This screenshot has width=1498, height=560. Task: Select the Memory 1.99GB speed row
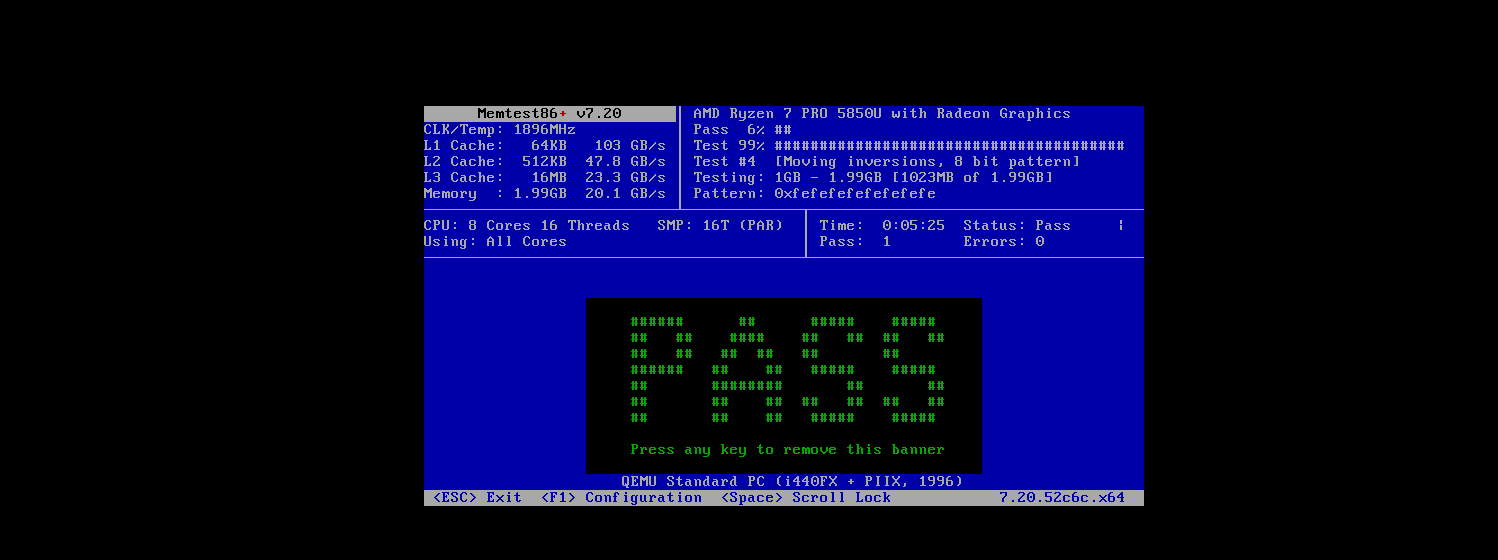click(x=544, y=194)
